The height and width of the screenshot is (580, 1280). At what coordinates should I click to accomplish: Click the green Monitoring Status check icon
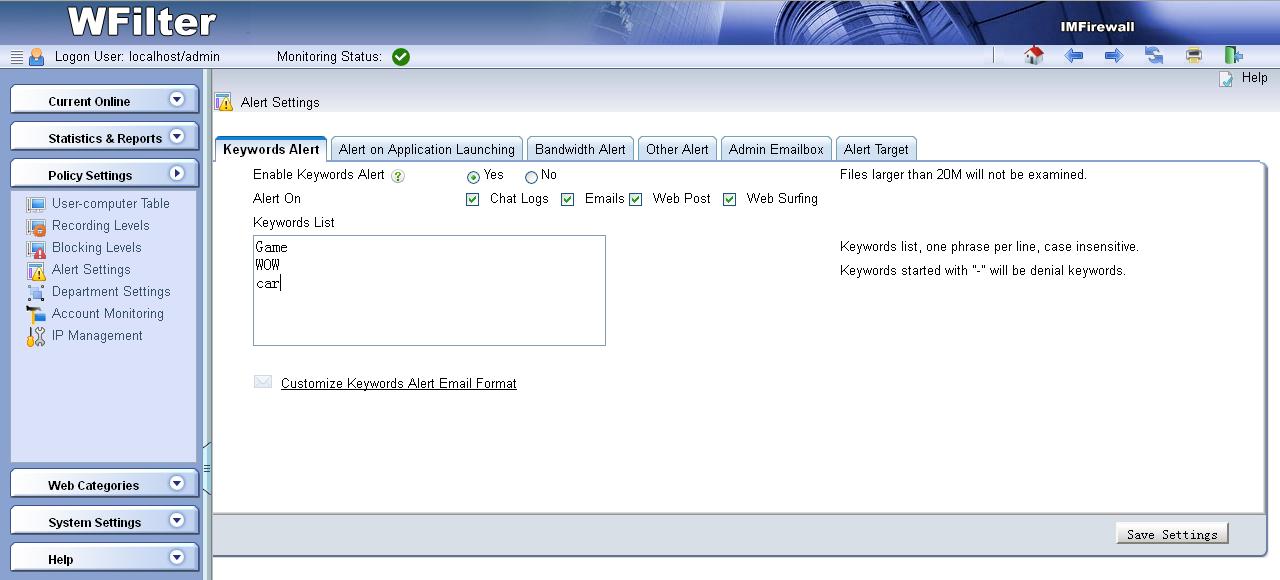401,57
